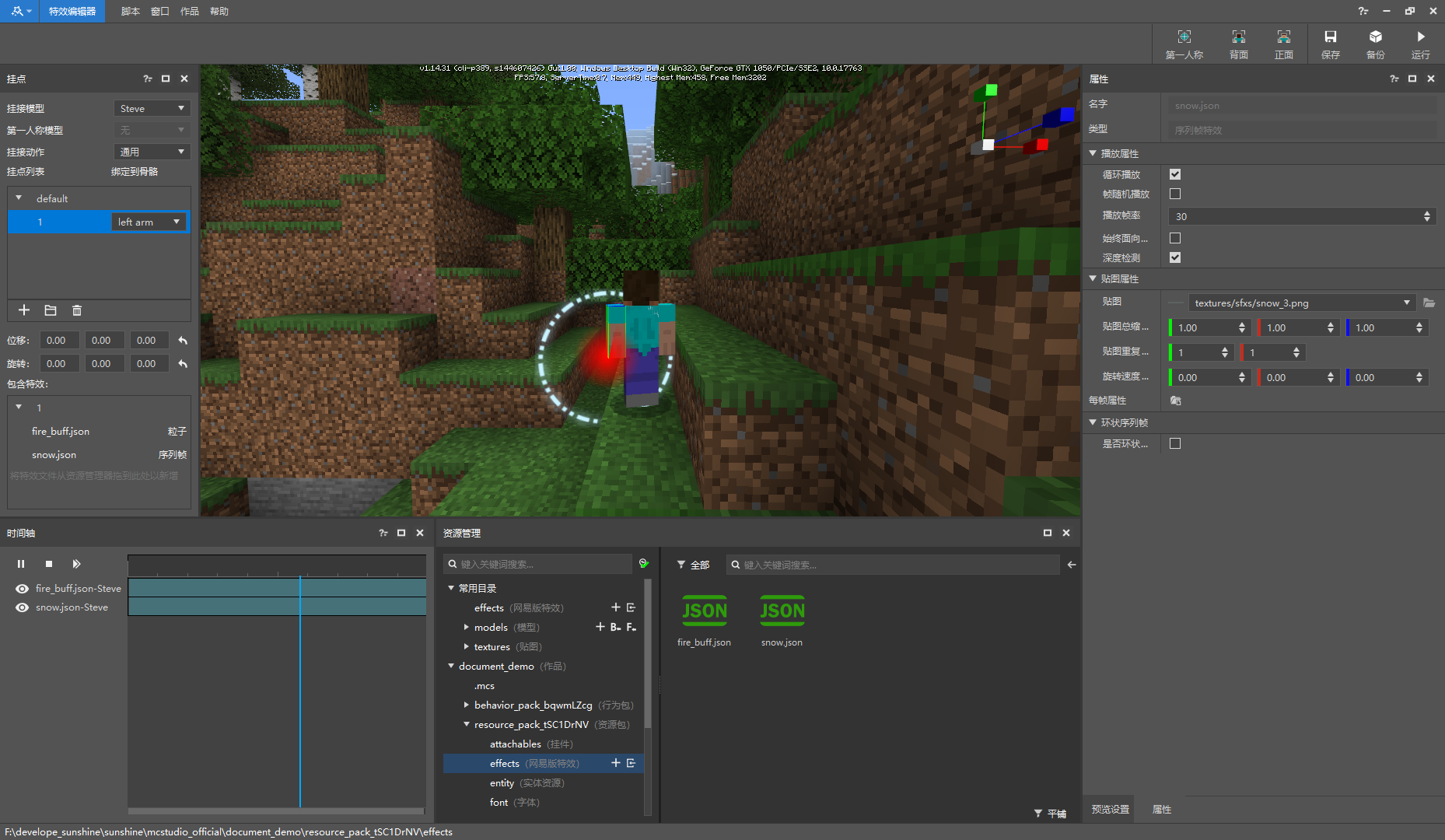Screen dimensions: 1445x840
Task: Save the project with 保存 icon
Action: click(1330, 44)
